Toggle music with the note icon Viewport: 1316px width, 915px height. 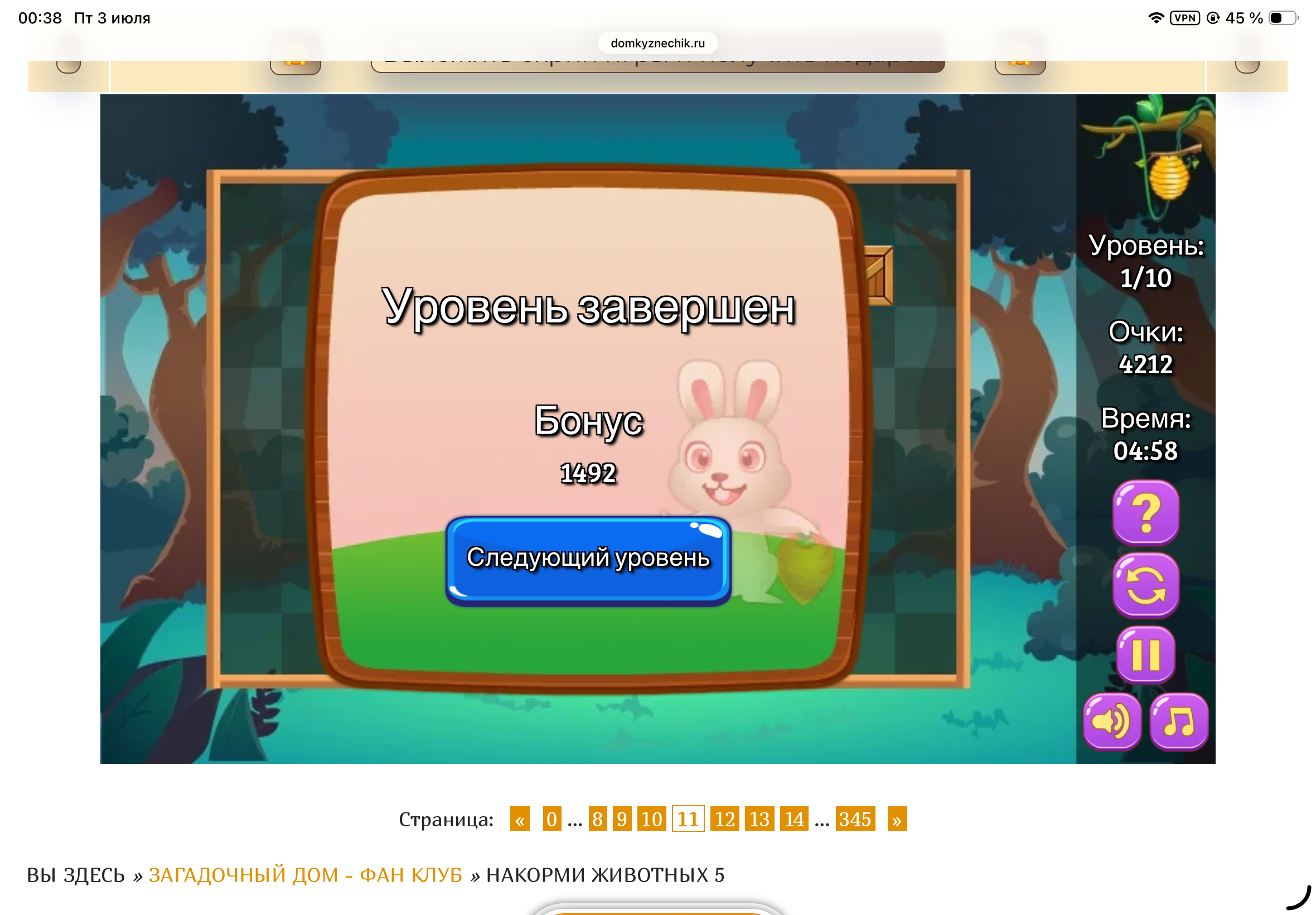point(1178,721)
